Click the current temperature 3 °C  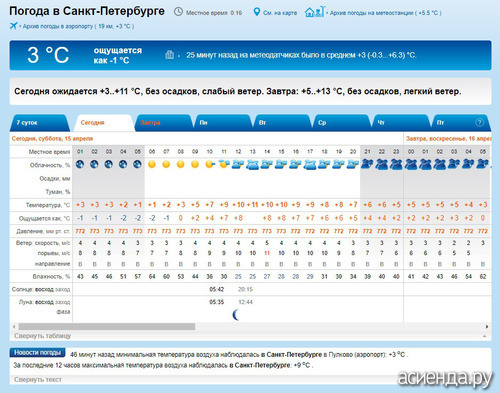pos(48,55)
